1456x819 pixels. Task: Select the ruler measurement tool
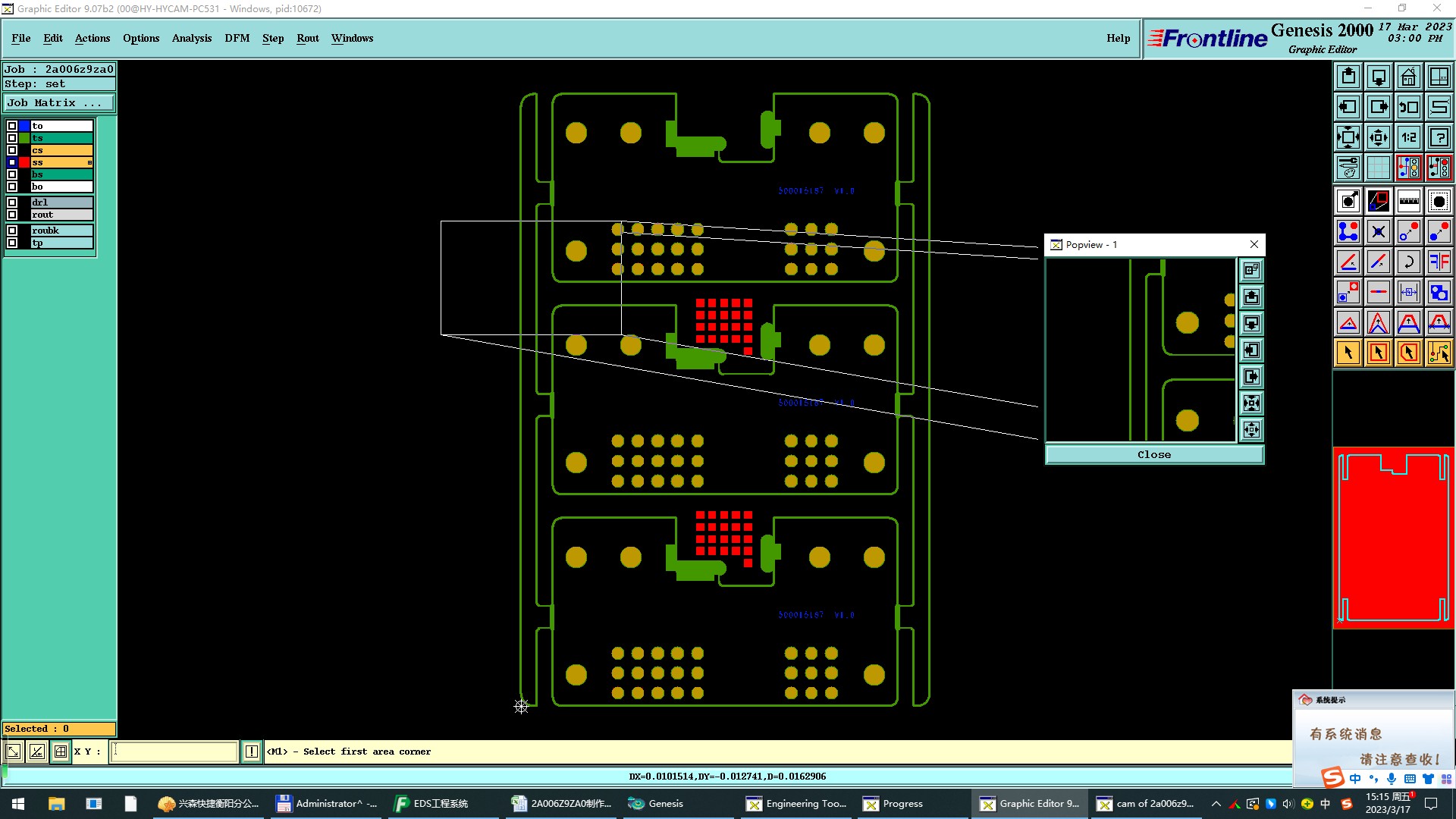(x=1408, y=201)
